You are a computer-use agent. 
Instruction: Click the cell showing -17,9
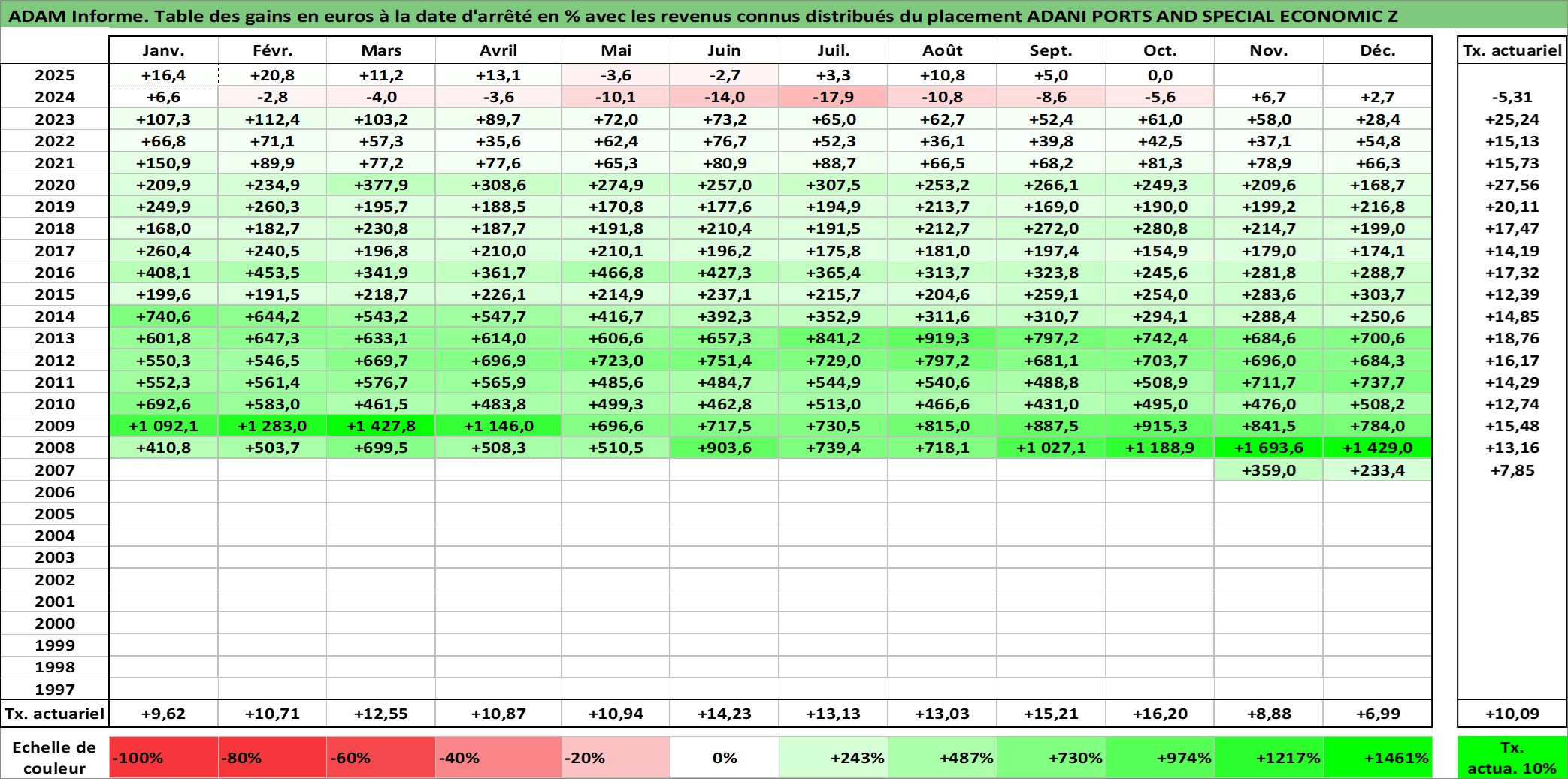pos(834,97)
